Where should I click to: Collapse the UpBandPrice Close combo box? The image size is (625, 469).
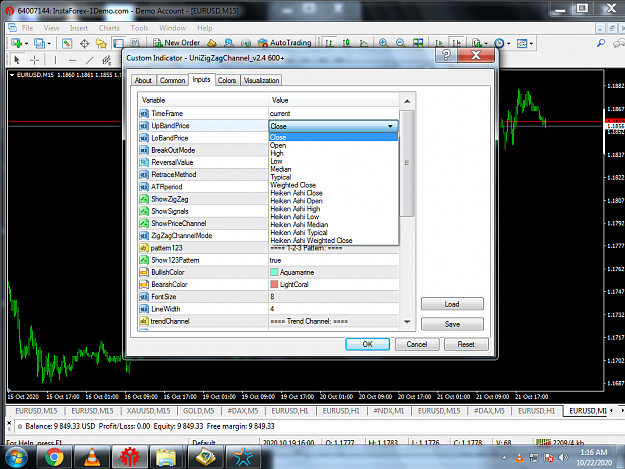point(390,126)
